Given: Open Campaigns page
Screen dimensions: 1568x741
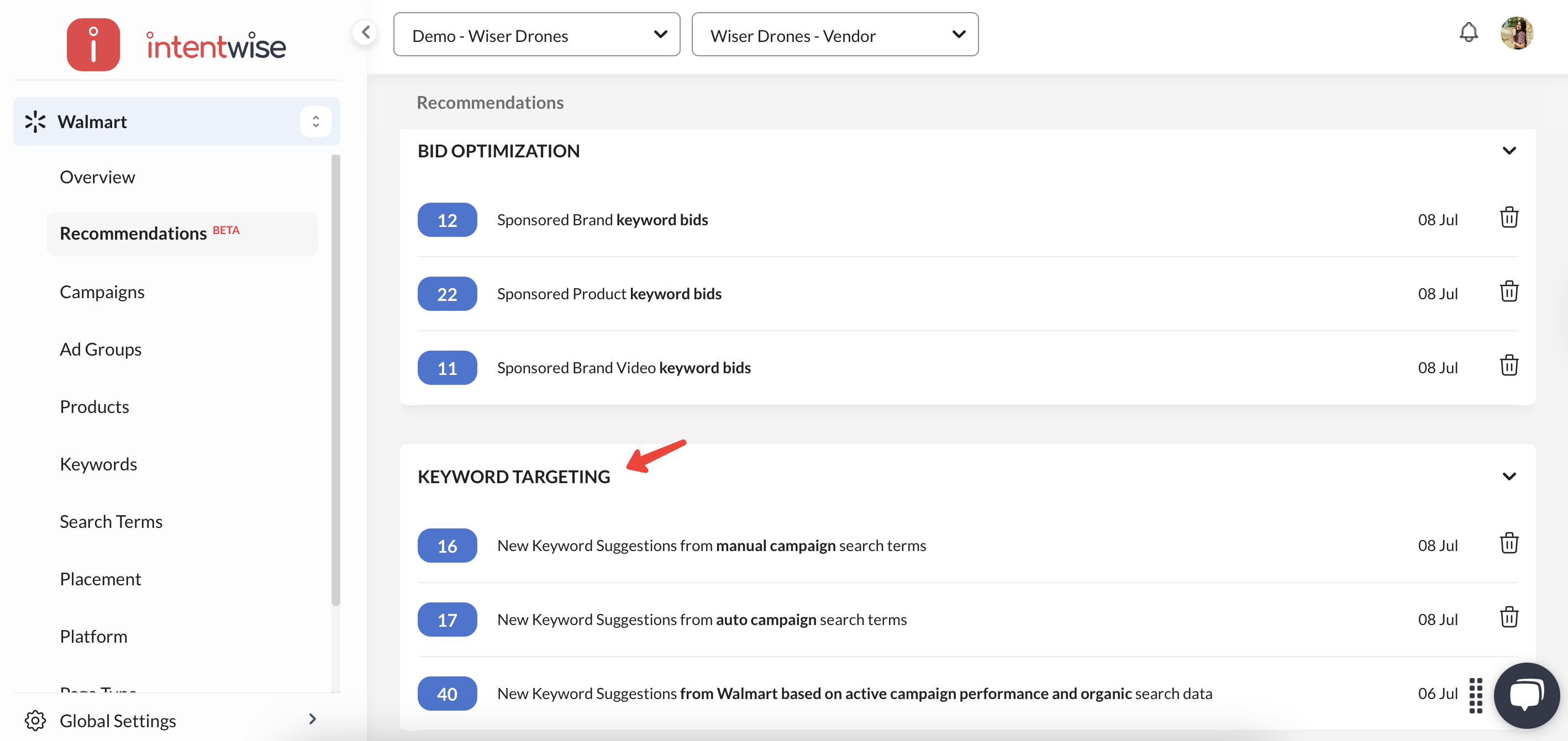Looking at the screenshot, I should [x=102, y=292].
